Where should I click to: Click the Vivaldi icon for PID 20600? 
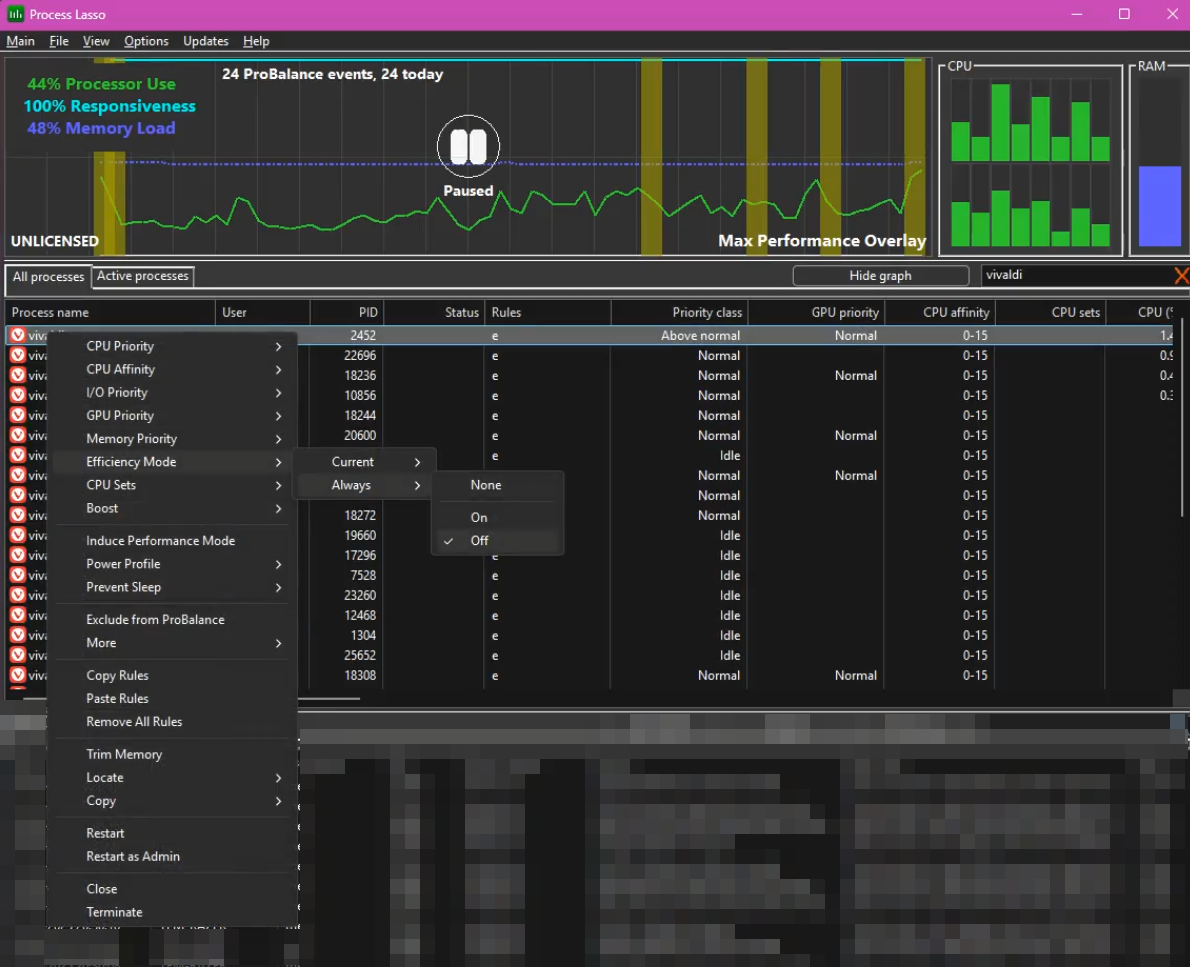coord(17,435)
